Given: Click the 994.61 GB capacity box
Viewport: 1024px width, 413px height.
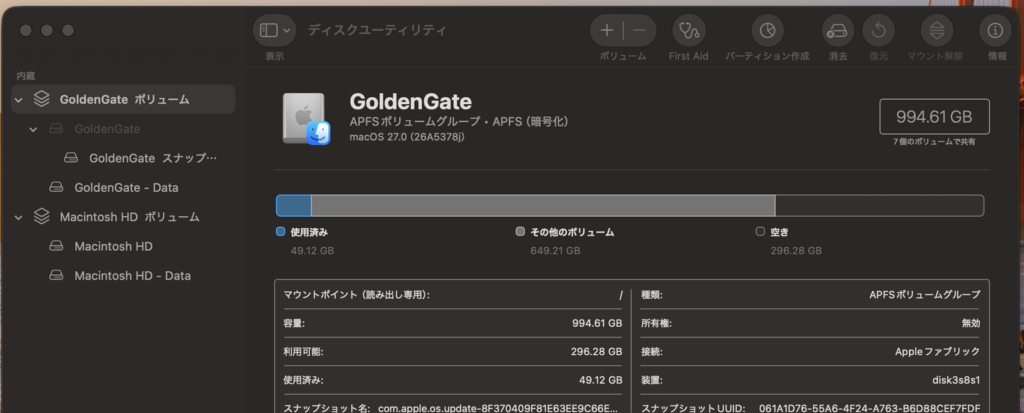Looking at the screenshot, I should tap(935, 117).
